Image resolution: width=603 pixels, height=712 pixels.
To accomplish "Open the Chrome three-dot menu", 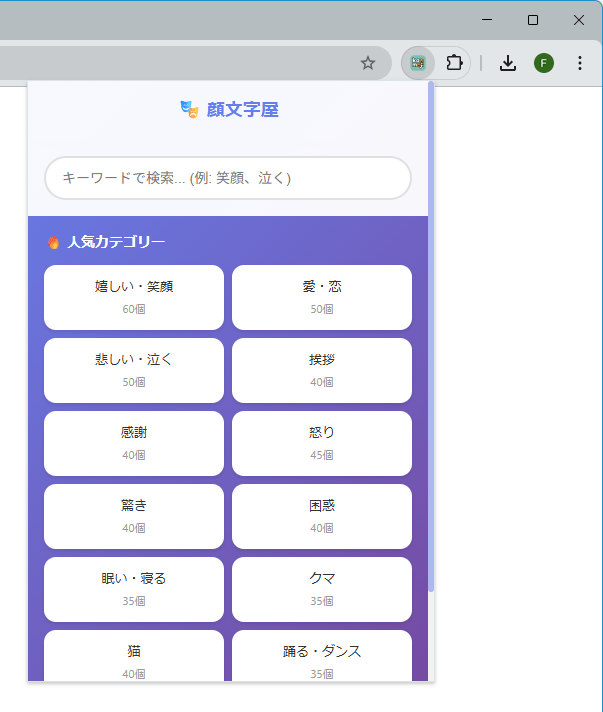I will (580, 63).
